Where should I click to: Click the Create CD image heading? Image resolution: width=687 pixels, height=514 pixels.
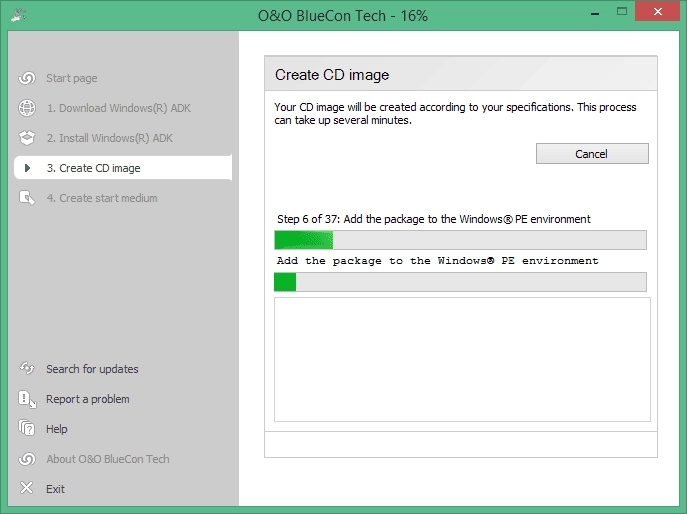pyautogui.click(x=332, y=75)
